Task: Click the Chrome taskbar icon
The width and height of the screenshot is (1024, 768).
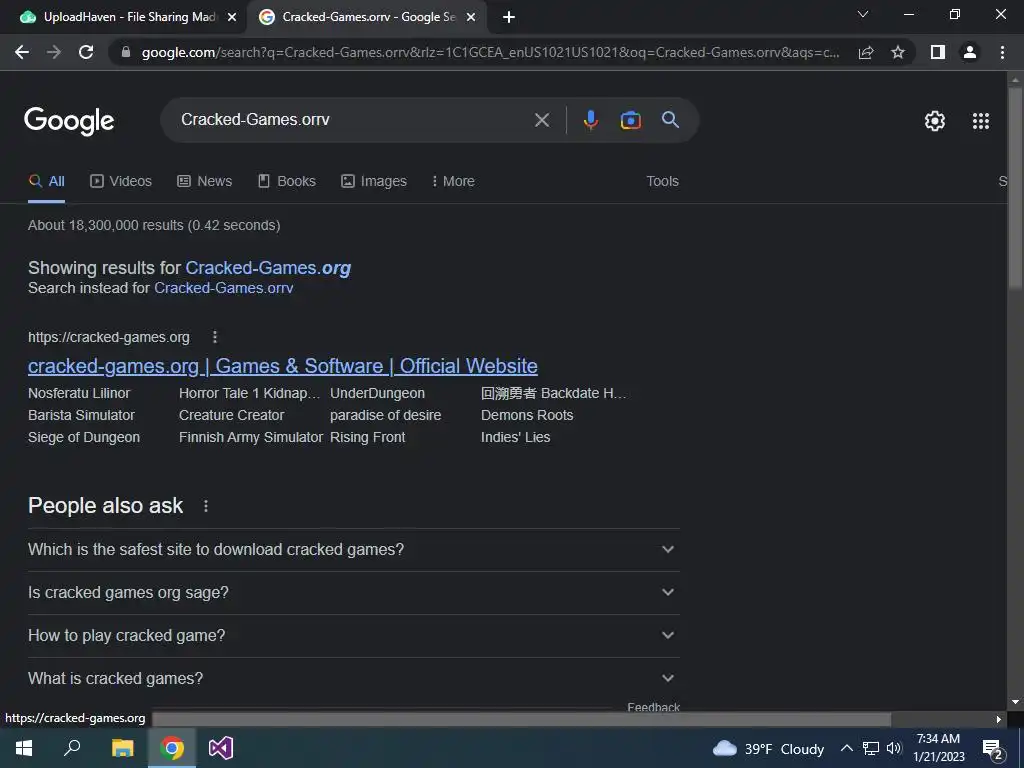Action: [x=172, y=748]
